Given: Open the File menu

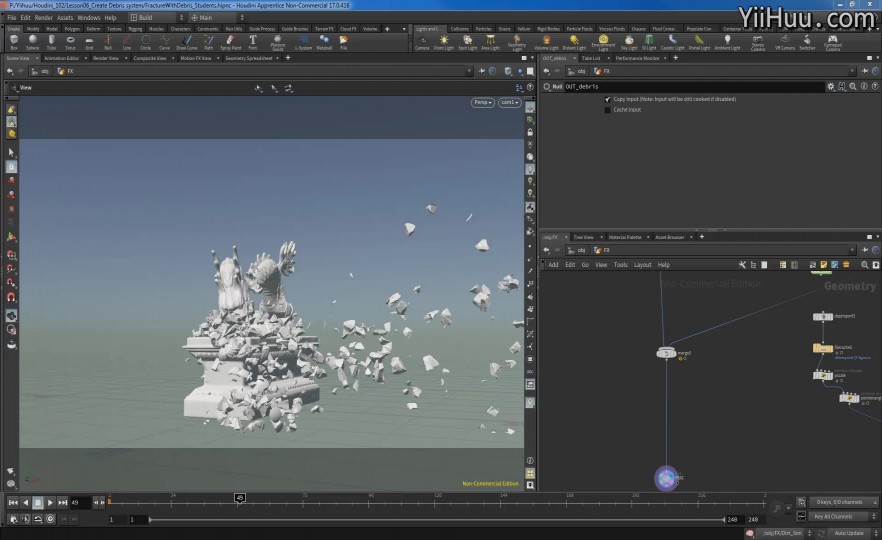Looking at the screenshot, I should [x=12, y=17].
